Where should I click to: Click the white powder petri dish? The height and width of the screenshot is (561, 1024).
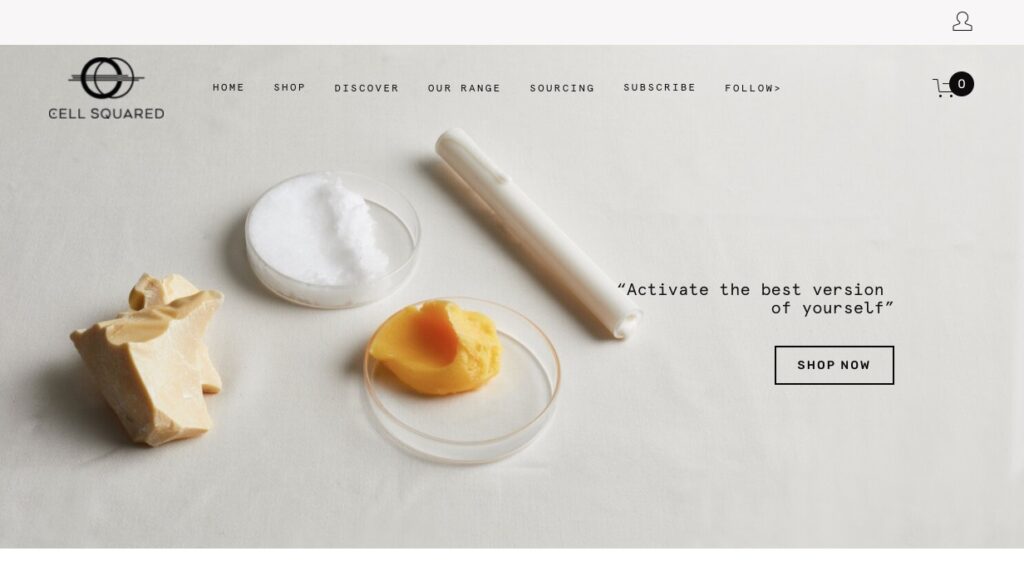(332, 240)
